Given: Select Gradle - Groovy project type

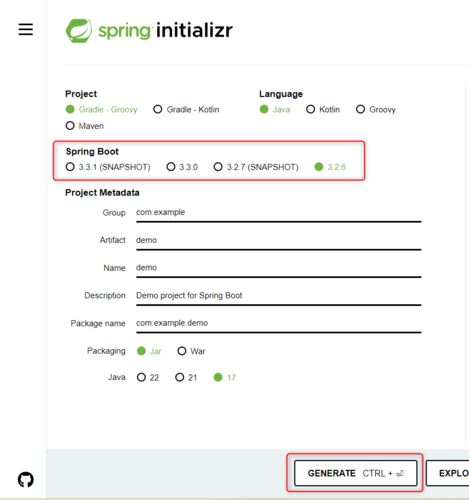Looking at the screenshot, I should click(102, 109).
